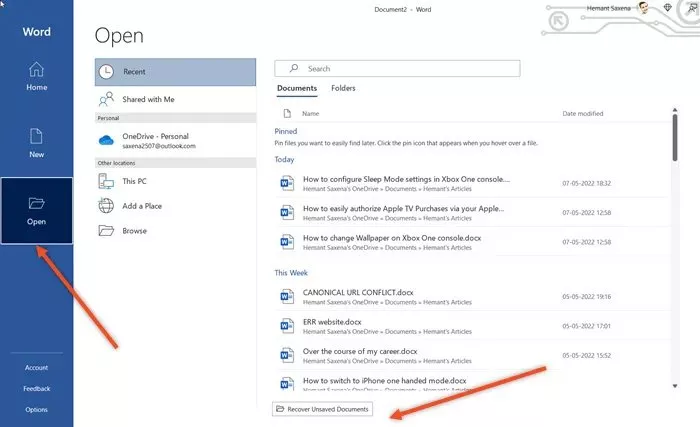700x427 pixels.
Task: Open Over the course of my career.docx
Action: (x=471, y=356)
